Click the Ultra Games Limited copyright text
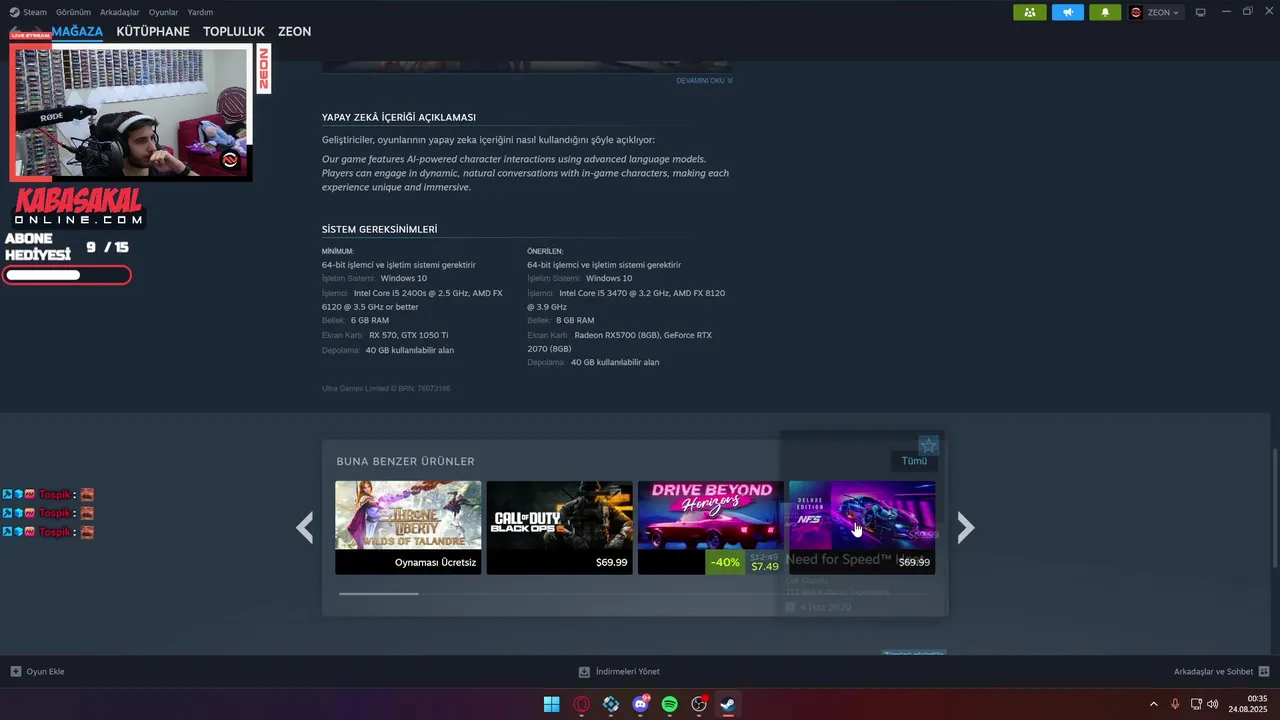Viewport: 1280px width, 720px height. (x=386, y=388)
